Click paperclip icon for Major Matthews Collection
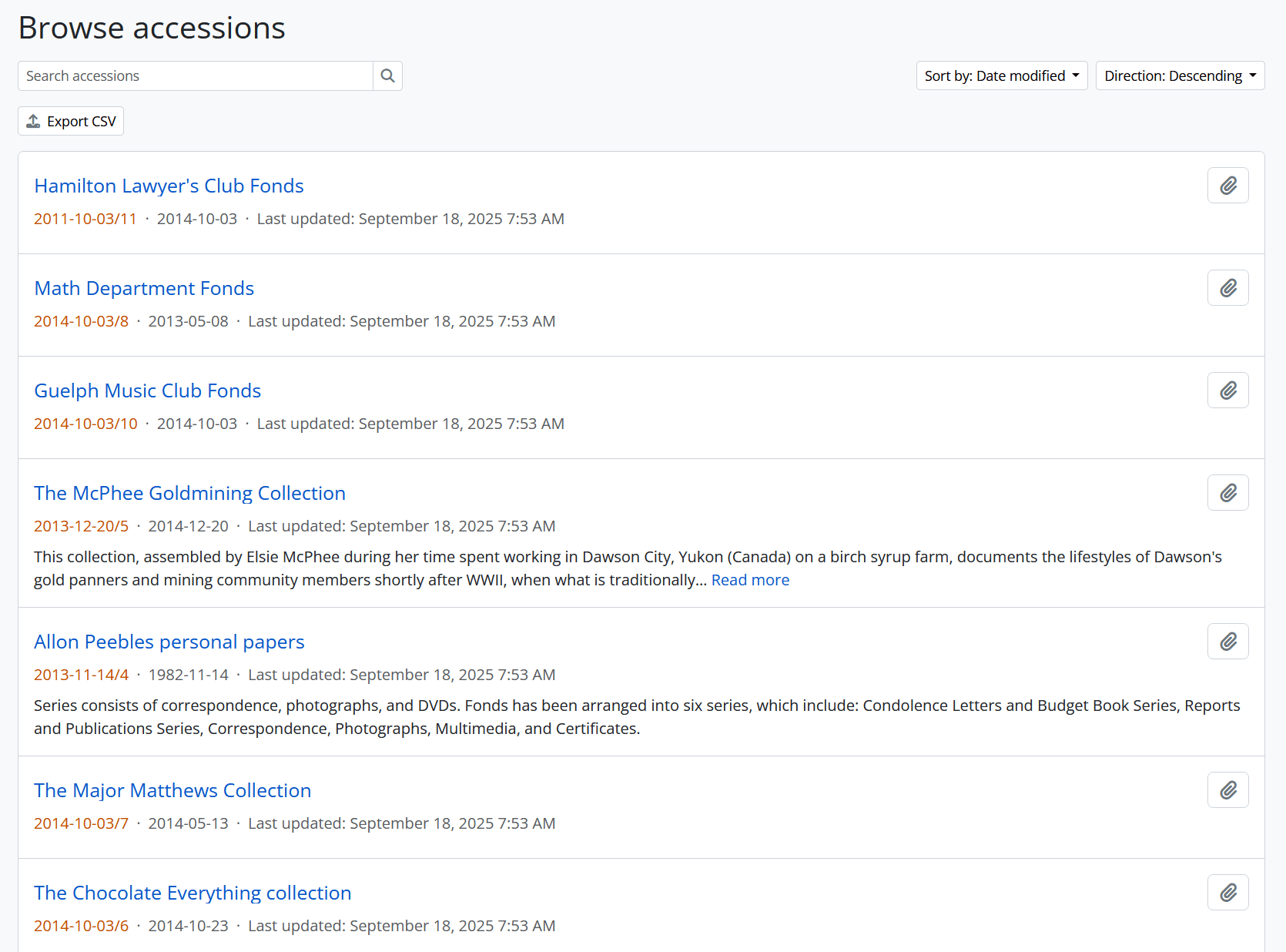1286x952 pixels. click(1227, 790)
